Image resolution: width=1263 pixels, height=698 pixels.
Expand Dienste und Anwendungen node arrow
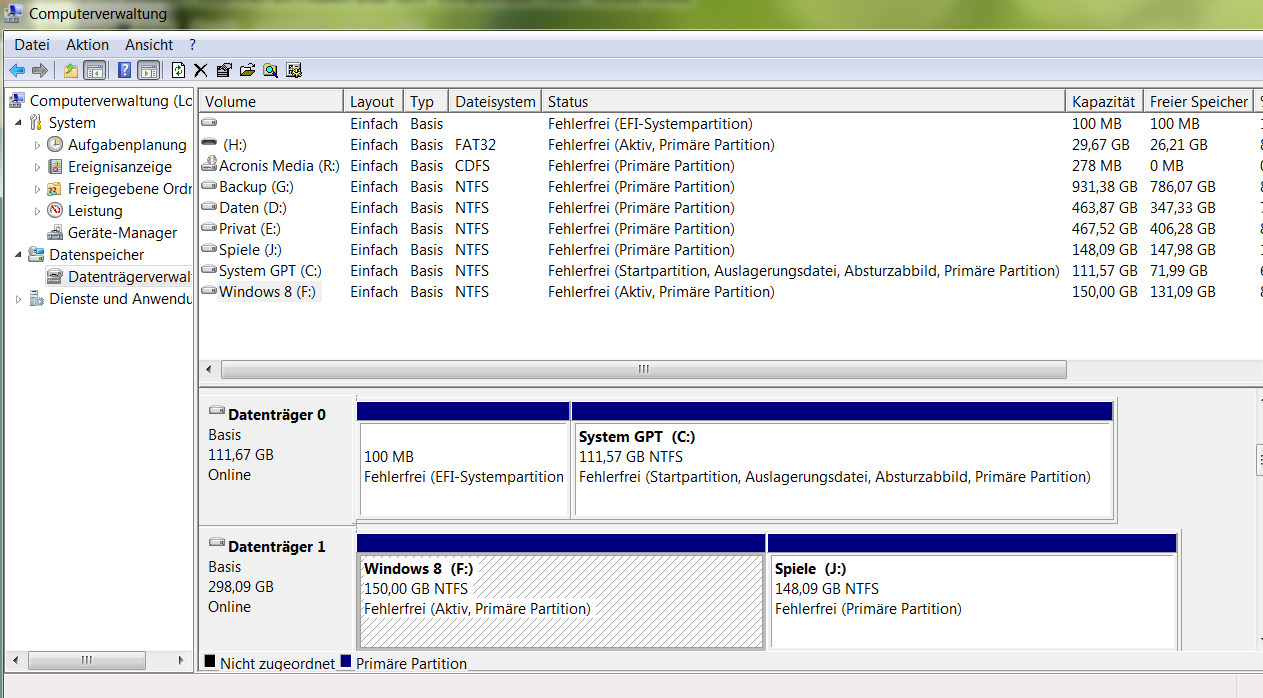(18, 299)
